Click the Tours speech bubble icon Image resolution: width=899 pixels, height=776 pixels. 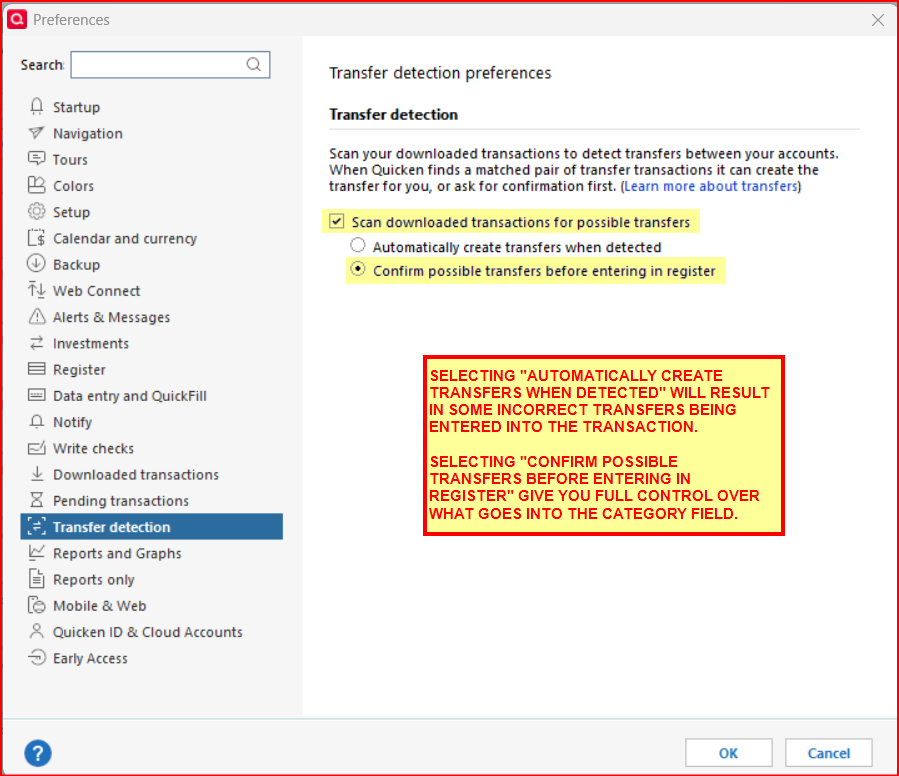[x=37, y=159]
